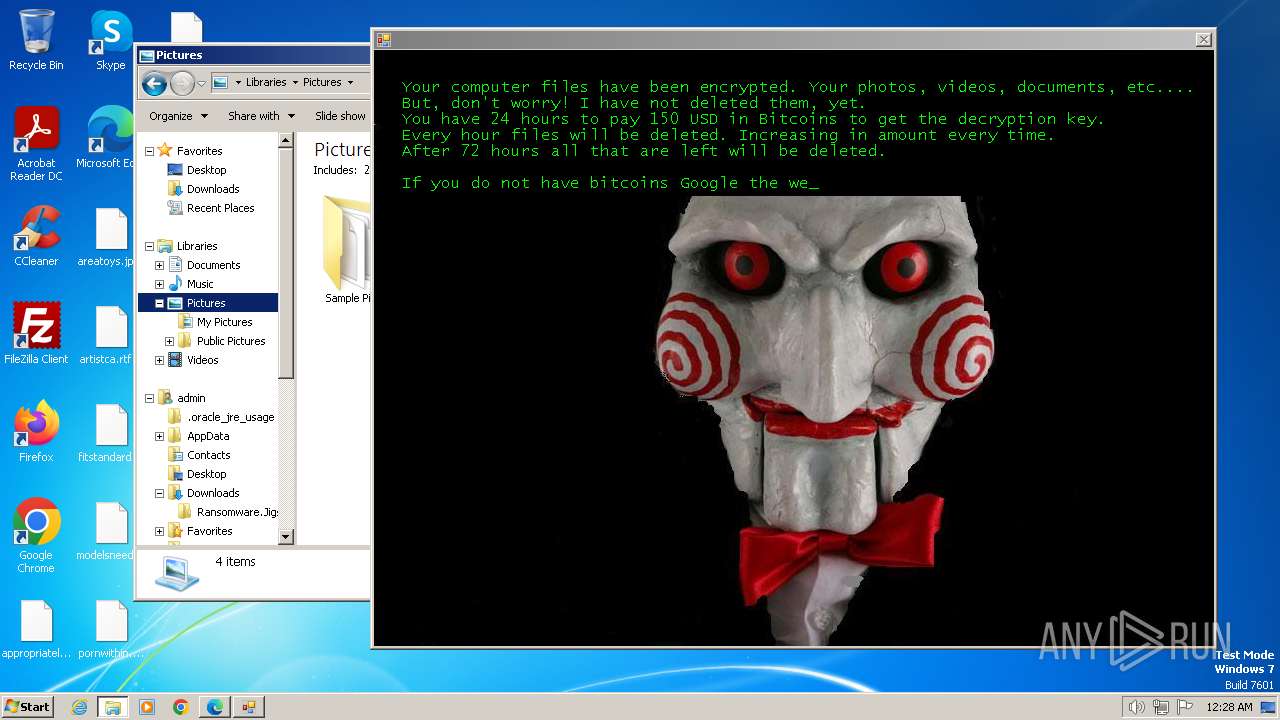Collapse the Libraries tree node
This screenshot has height=720, width=1280.
pos(149,246)
